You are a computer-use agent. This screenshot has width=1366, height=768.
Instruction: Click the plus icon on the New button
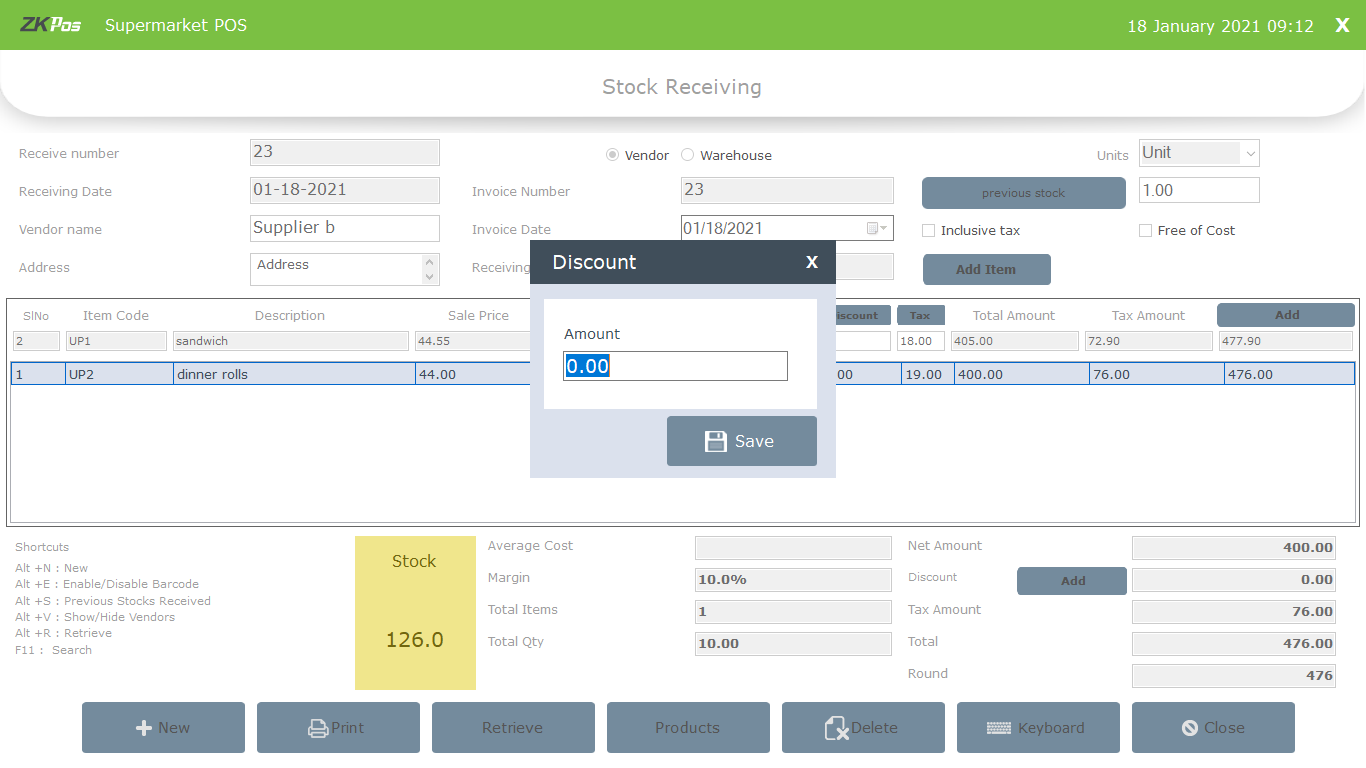coord(144,728)
